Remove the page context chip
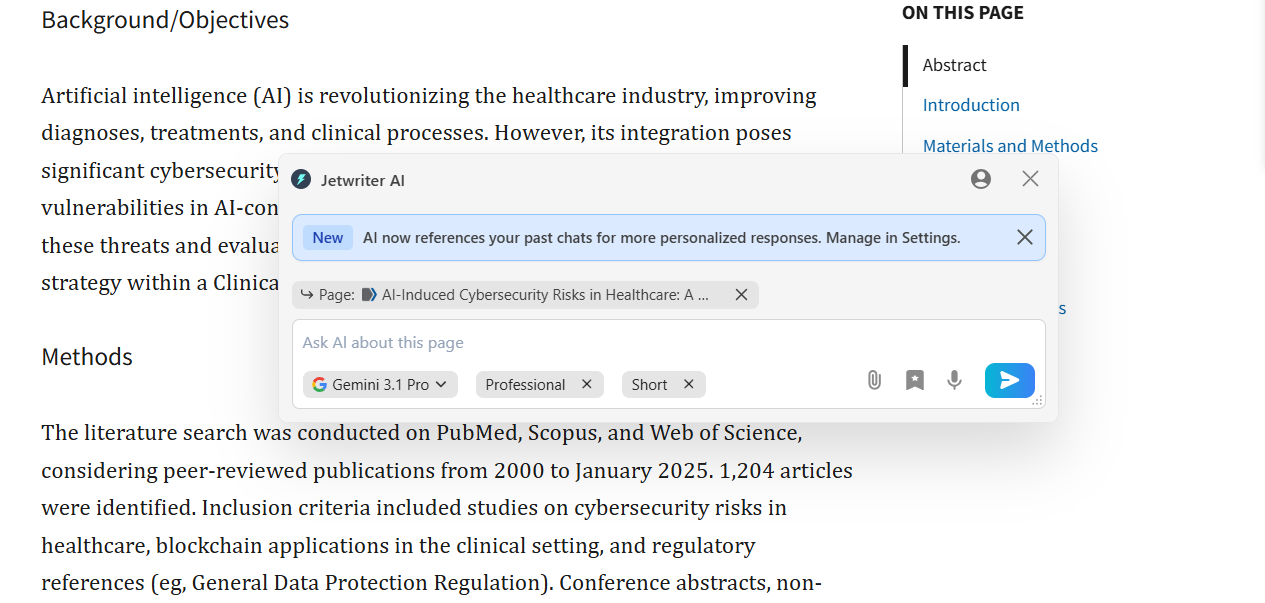 [741, 295]
